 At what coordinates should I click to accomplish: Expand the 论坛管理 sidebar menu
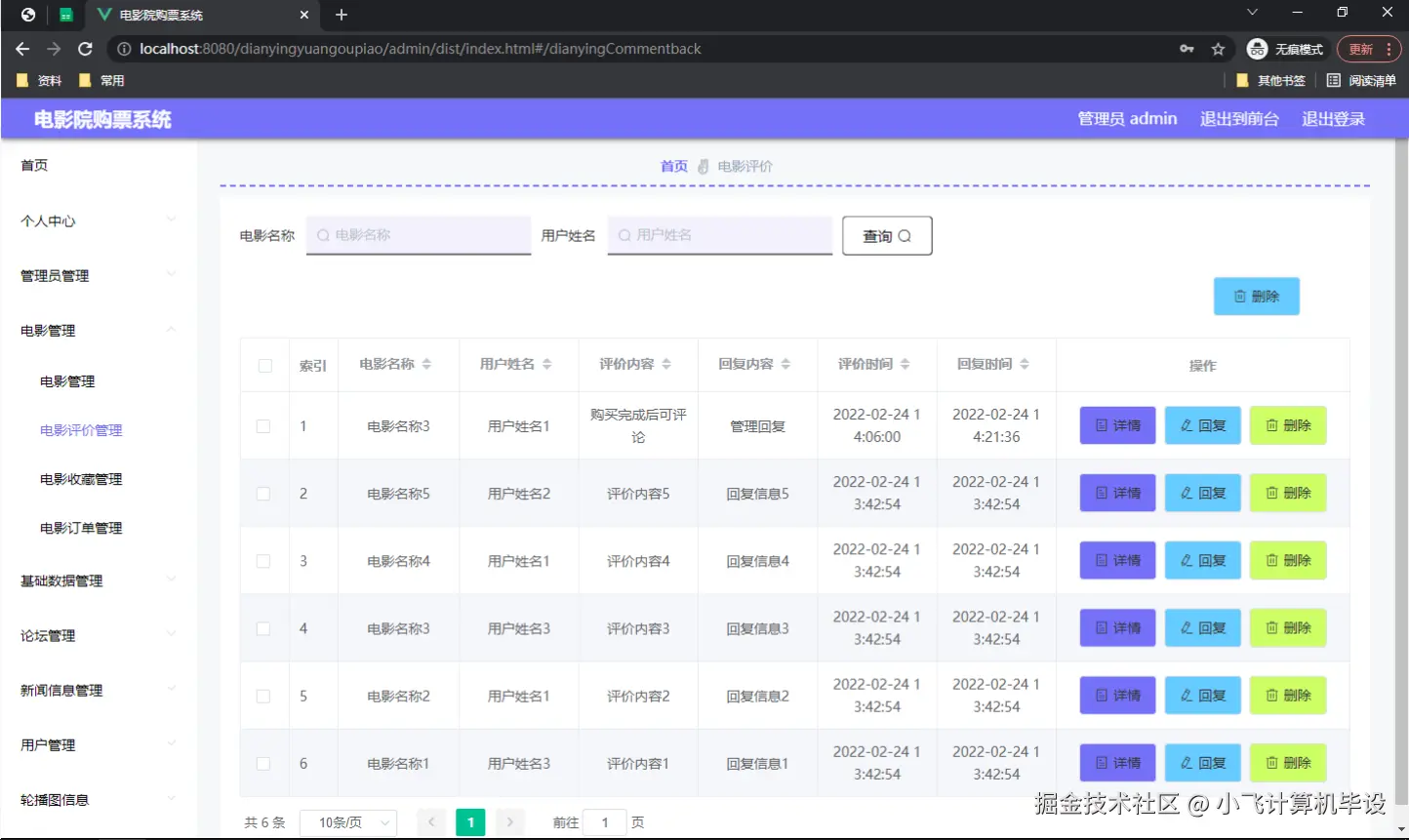[99, 635]
